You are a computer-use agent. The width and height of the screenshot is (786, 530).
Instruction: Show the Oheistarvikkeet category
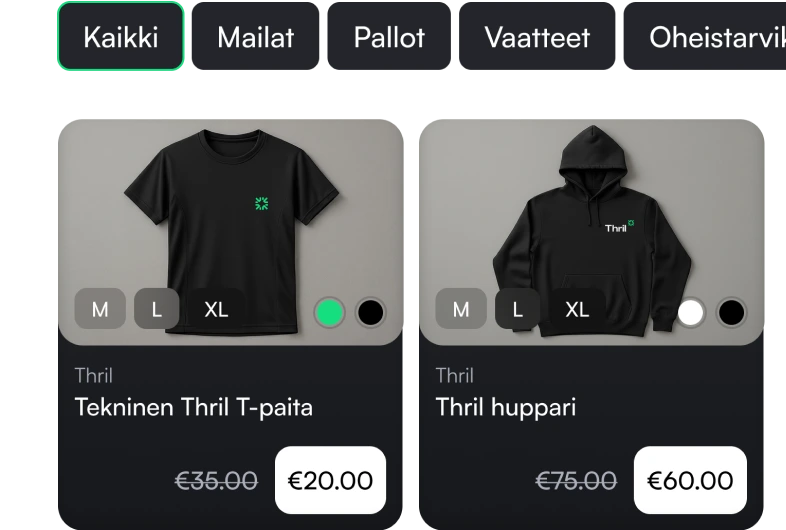pos(705,36)
